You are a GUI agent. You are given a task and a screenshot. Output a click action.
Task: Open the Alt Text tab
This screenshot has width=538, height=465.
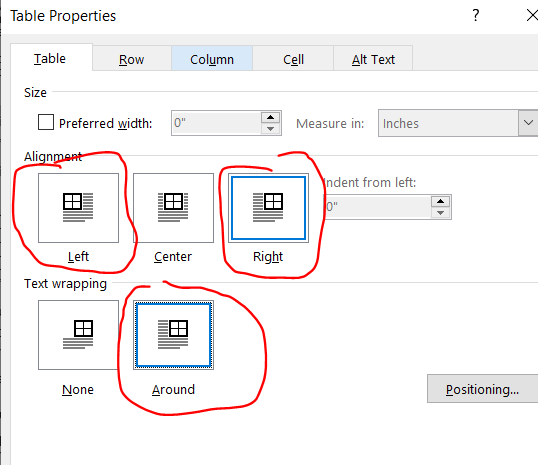pyautogui.click(x=373, y=59)
